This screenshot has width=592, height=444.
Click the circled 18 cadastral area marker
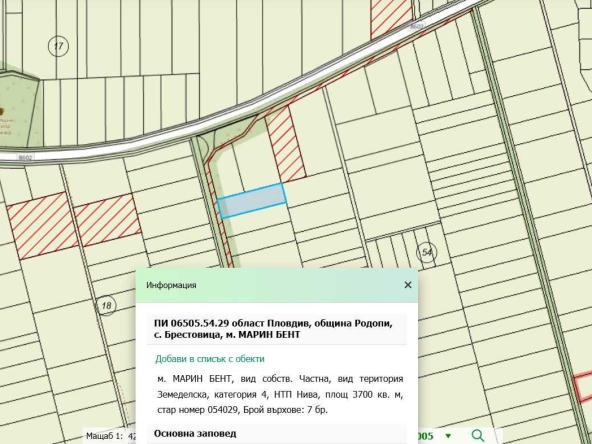click(106, 305)
